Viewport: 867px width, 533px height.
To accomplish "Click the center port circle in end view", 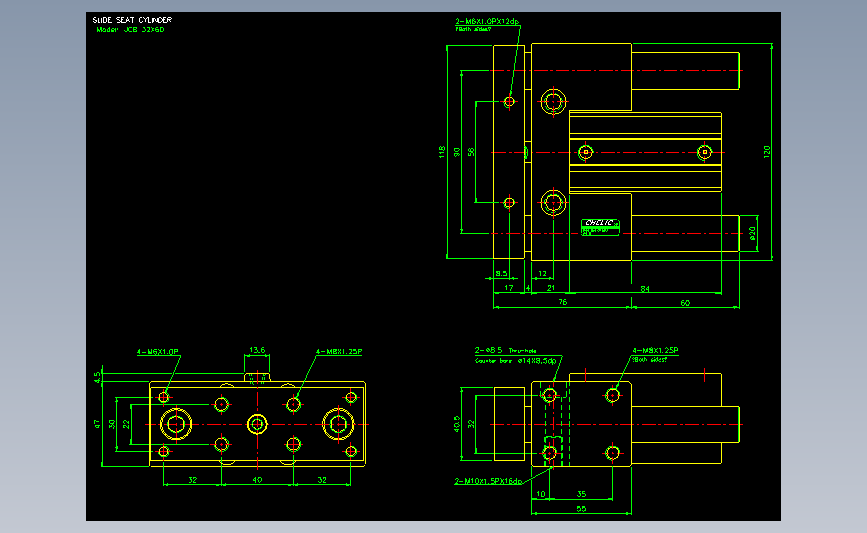I will [257, 425].
